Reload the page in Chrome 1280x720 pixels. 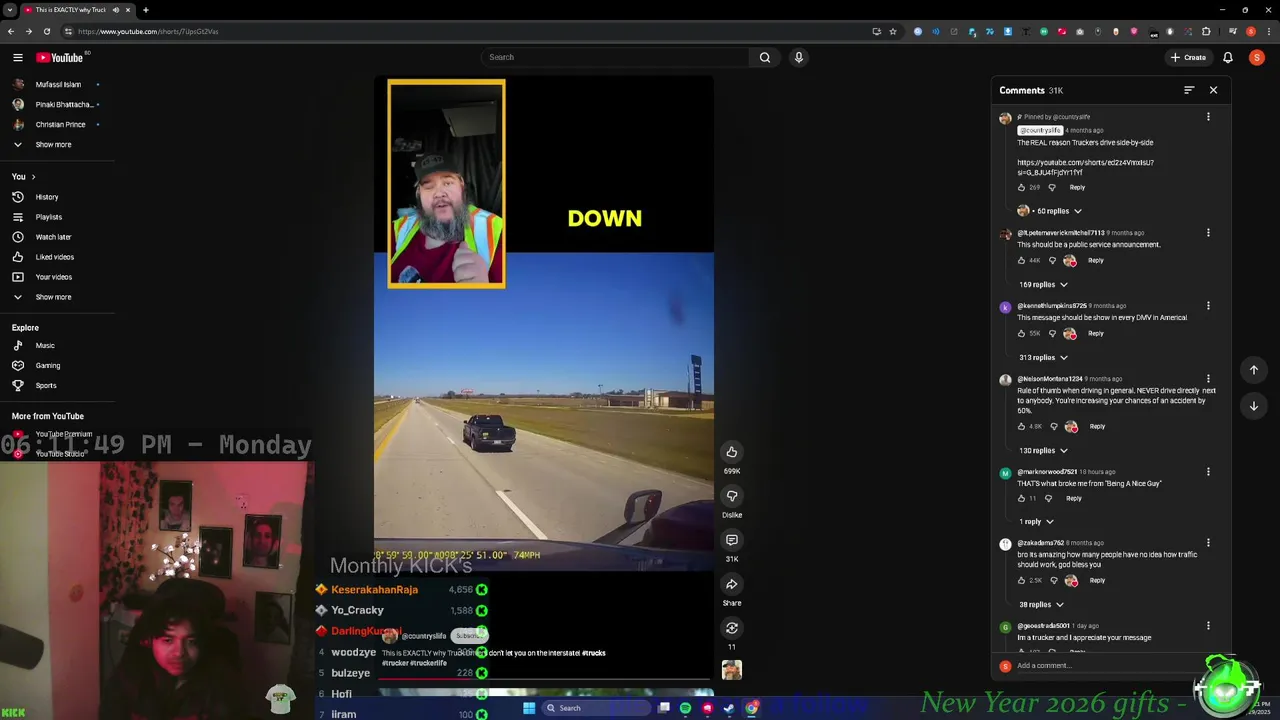tap(46, 31)
